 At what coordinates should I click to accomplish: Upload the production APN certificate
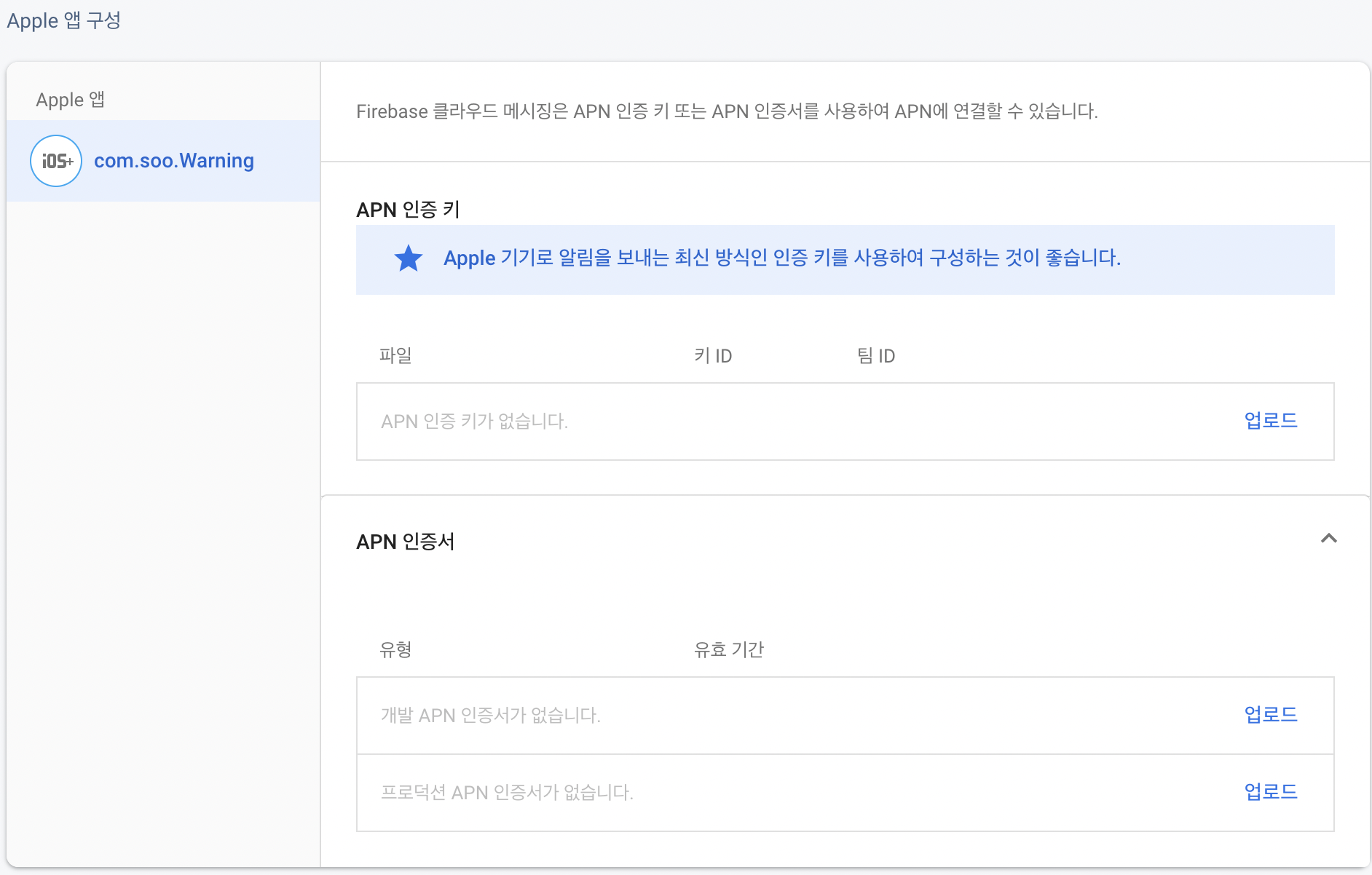click(x=1271, y=792)
